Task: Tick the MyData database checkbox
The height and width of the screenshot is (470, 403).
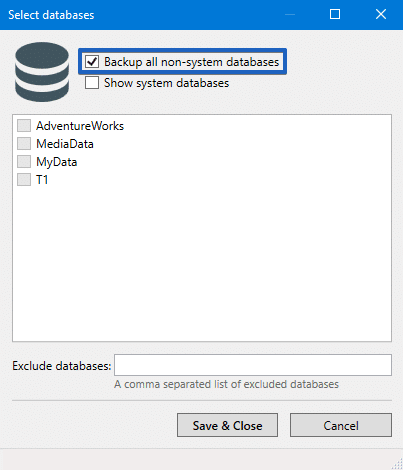Action: (24, 162)
